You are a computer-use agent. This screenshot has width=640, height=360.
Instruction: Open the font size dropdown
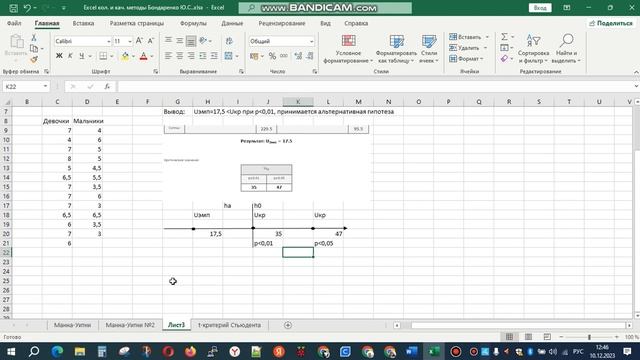coord(130,41)
